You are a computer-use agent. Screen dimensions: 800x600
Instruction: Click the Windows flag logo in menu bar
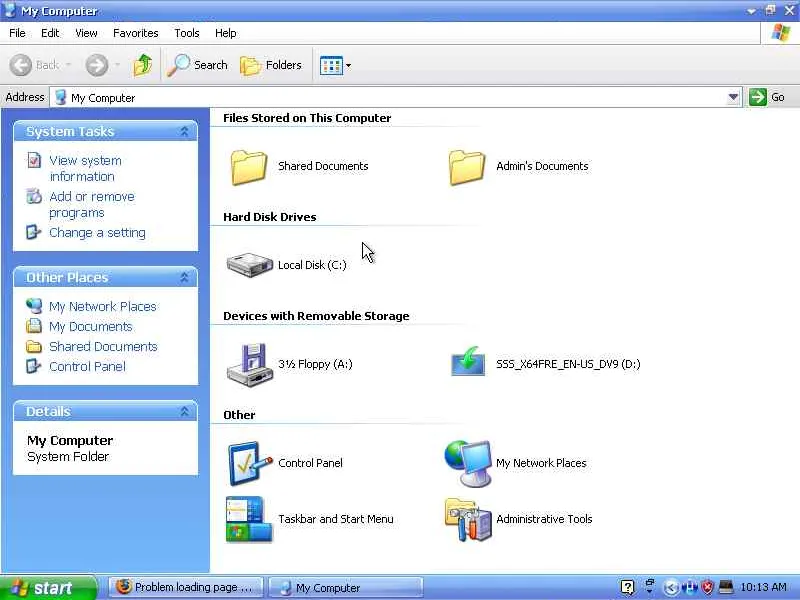coord(781,33)
